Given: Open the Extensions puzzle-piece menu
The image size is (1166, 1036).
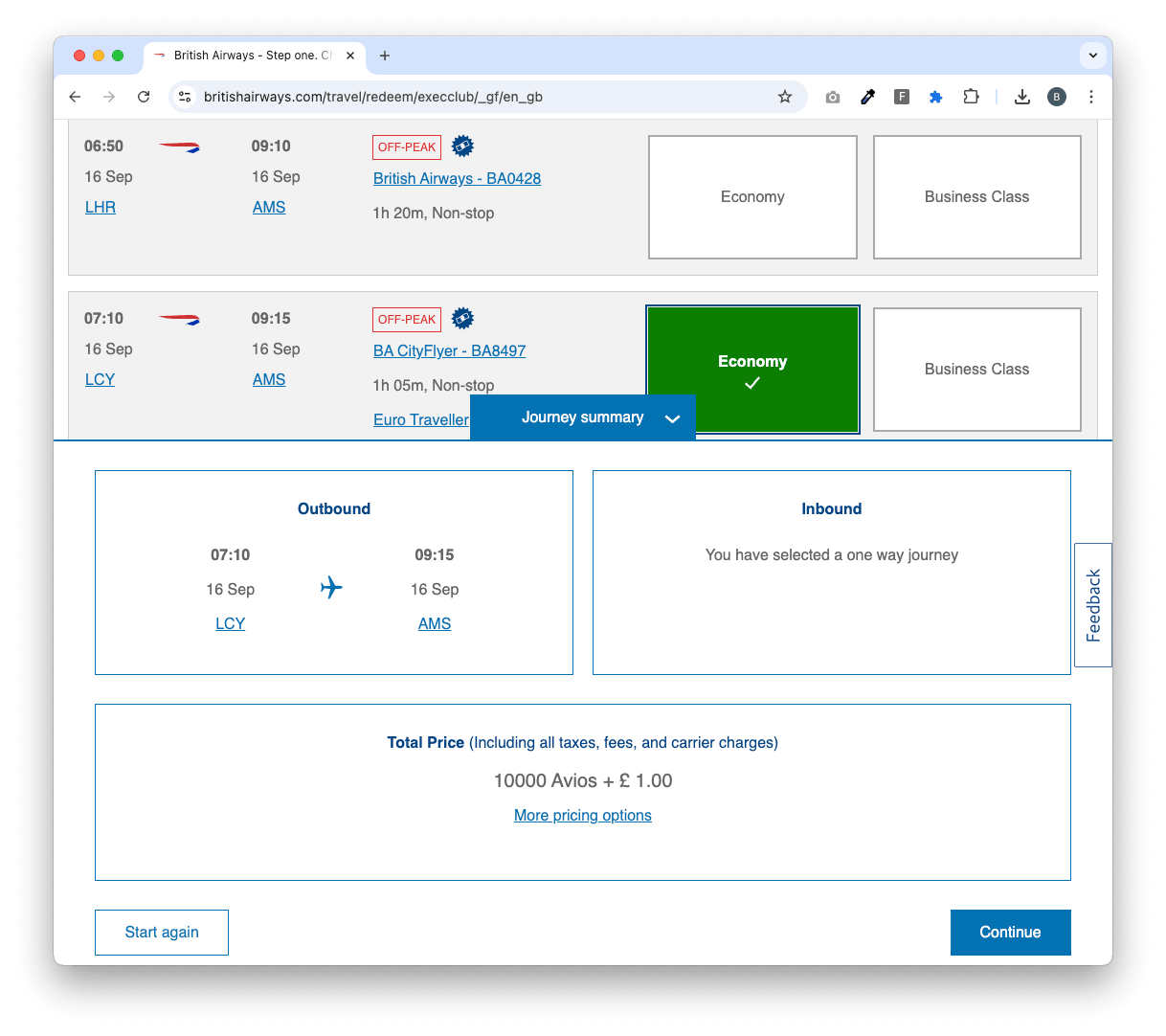Looking at the screenshot, I should (x=971, y=97).
